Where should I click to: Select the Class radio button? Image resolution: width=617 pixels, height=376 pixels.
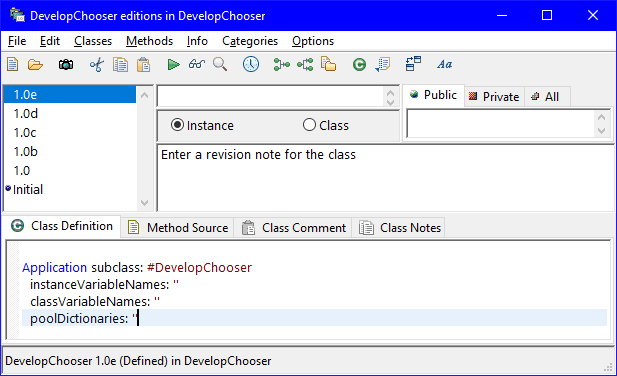click(326, 125)
